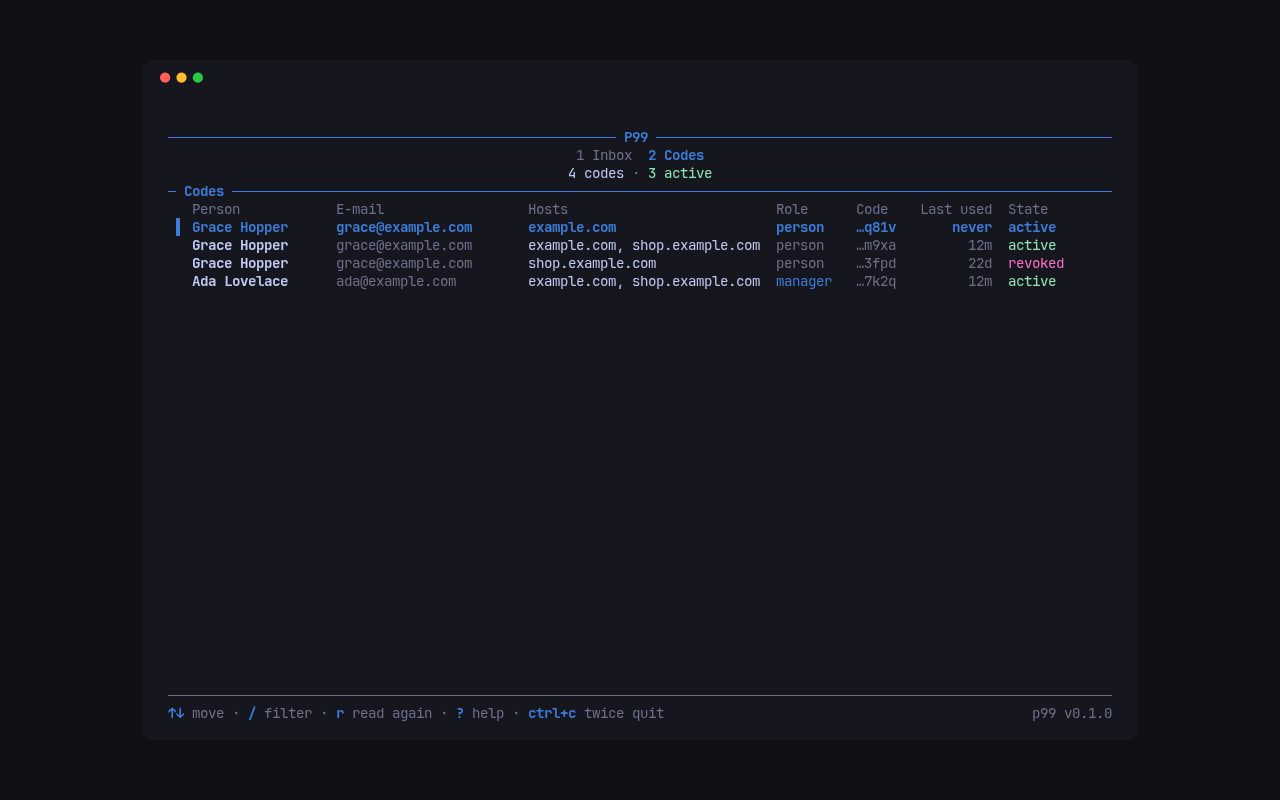Click the Codes panel heading
This screenshot has width=1280, height=800.
204,192
